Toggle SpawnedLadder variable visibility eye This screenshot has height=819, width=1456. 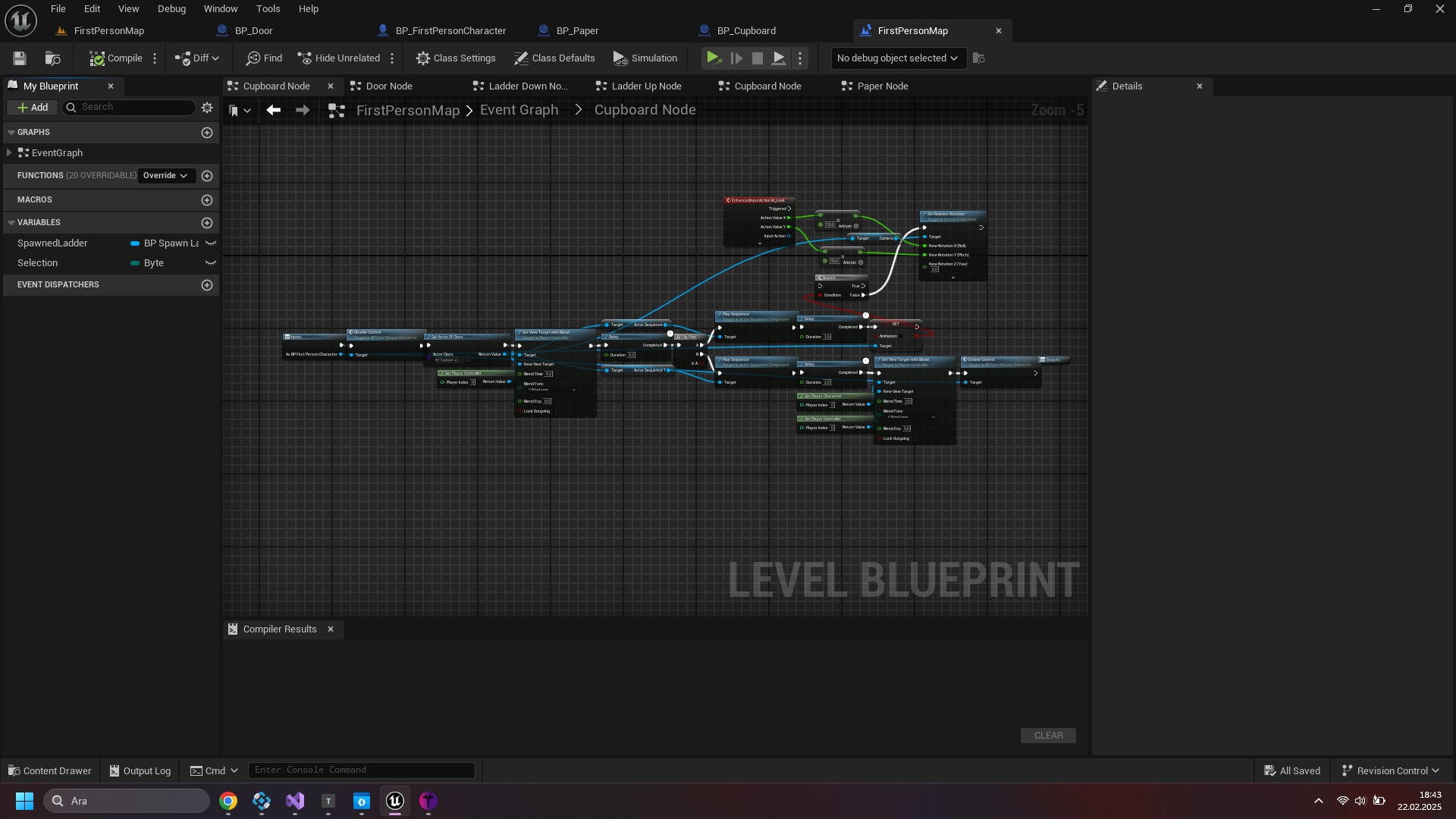(211, 243)
